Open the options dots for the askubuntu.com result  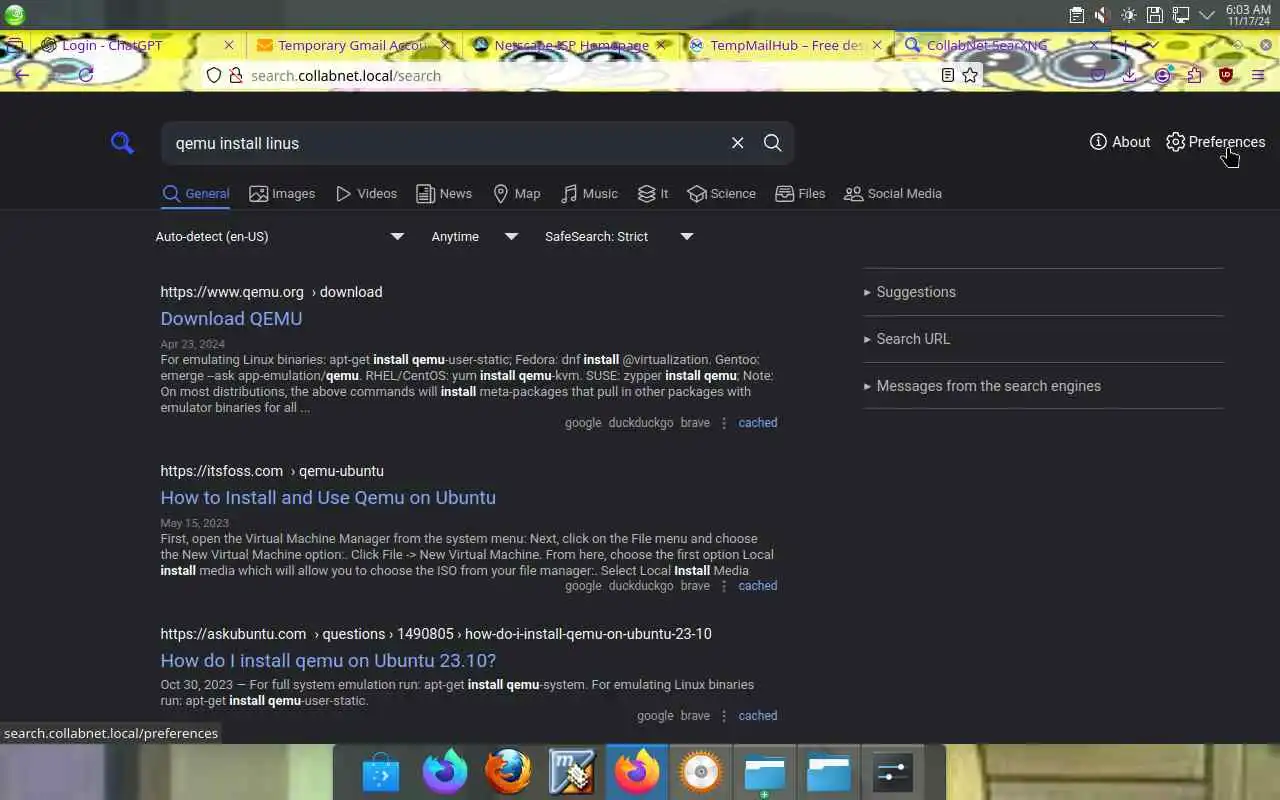(x=724, y=716)
